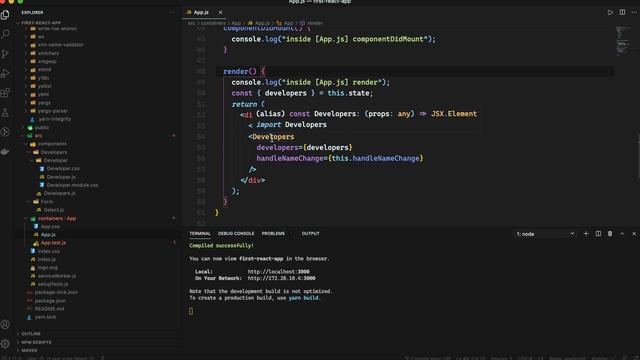Open the Source Control view
640x360 pixels.
5,54
